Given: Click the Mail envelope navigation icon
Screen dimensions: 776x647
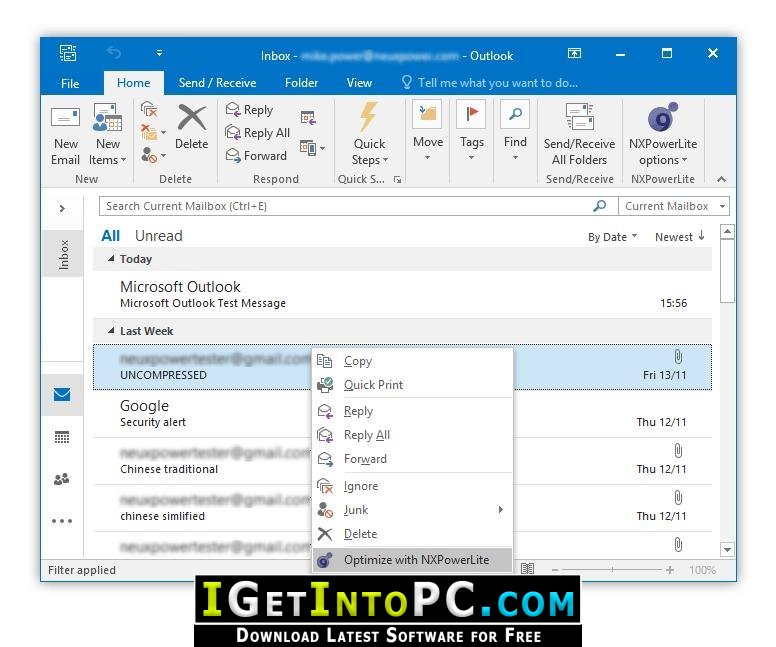Looking at the screenshot, I should tap(62, 395).
